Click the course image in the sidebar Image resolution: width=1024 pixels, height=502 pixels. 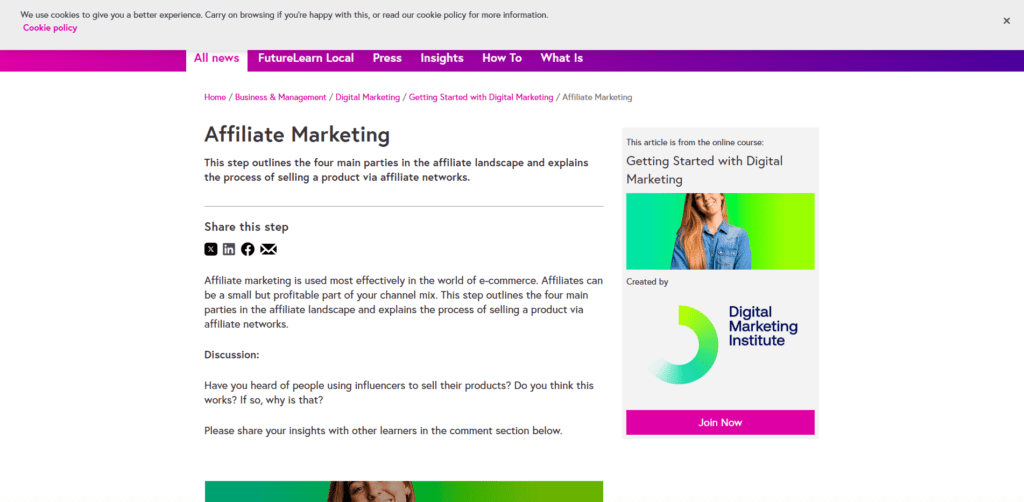coord(720,231)
